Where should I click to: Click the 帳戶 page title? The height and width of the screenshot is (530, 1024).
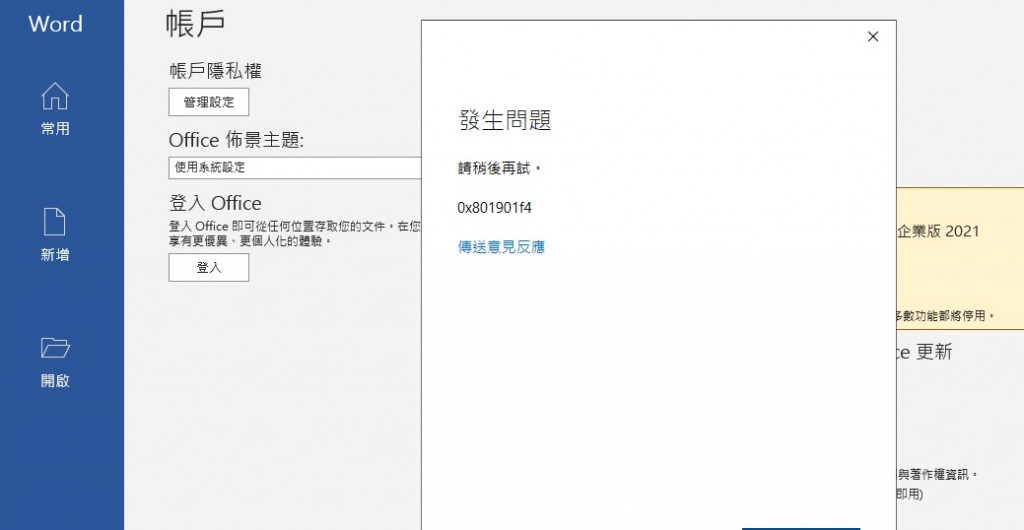[x=196, y=23]
